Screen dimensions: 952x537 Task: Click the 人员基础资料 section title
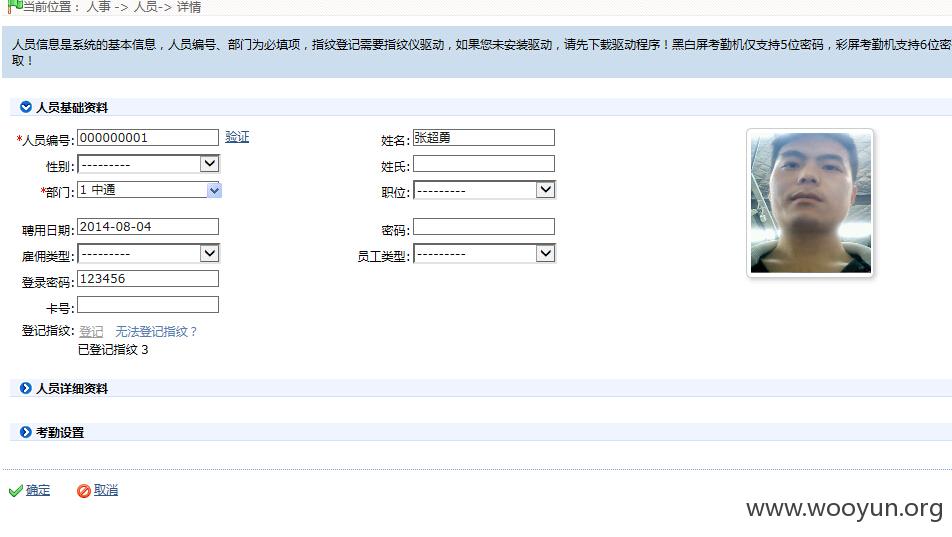(x=72, y=108)
